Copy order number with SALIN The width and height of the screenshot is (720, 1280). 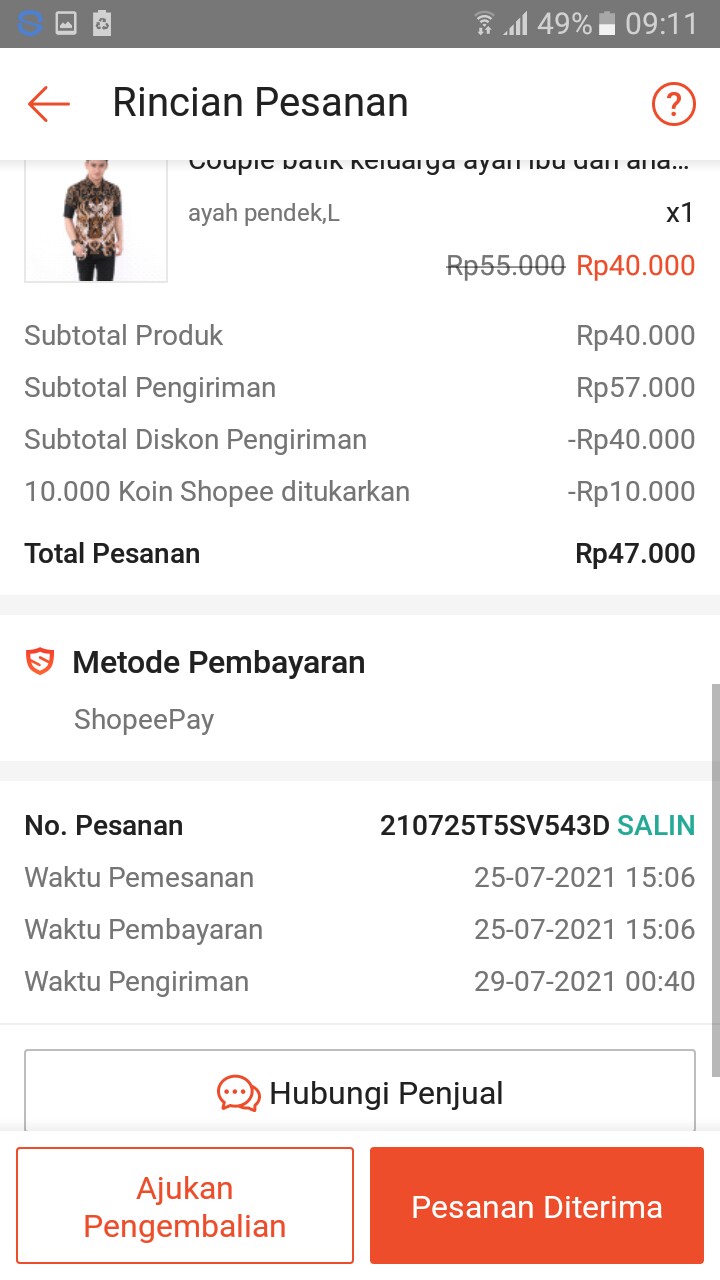coord(656,825)
